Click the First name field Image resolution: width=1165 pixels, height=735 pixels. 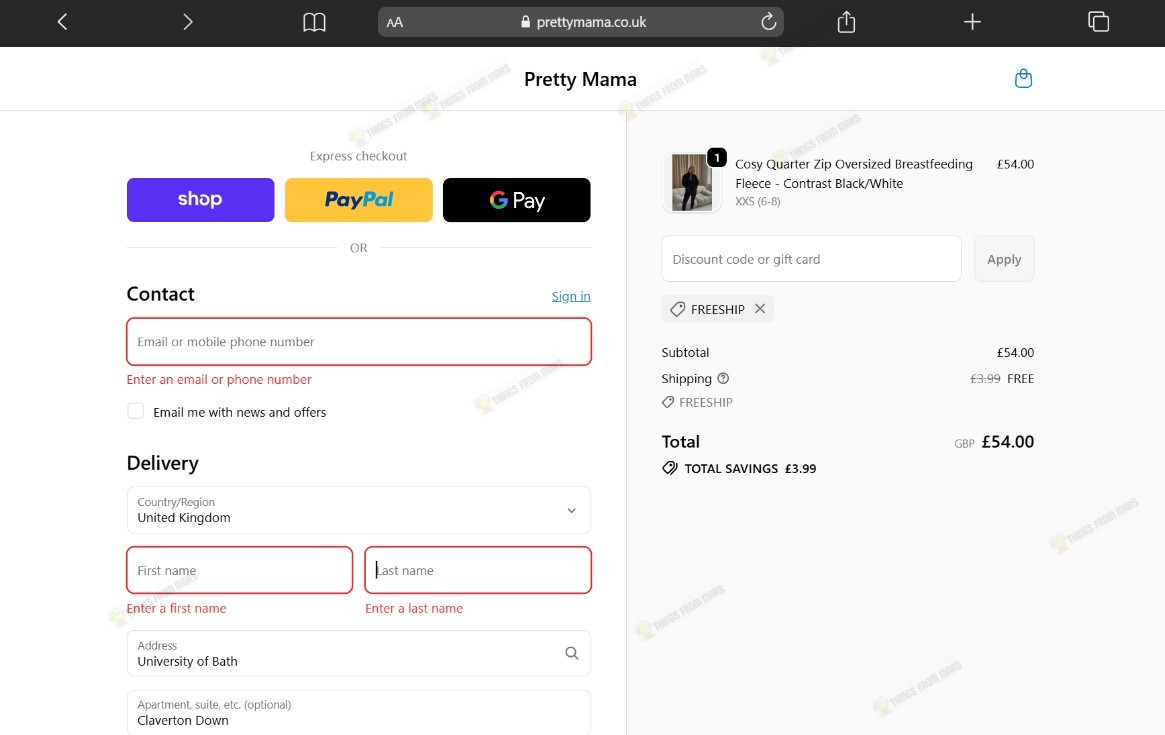pyautogui.click(x=239, y=570)
